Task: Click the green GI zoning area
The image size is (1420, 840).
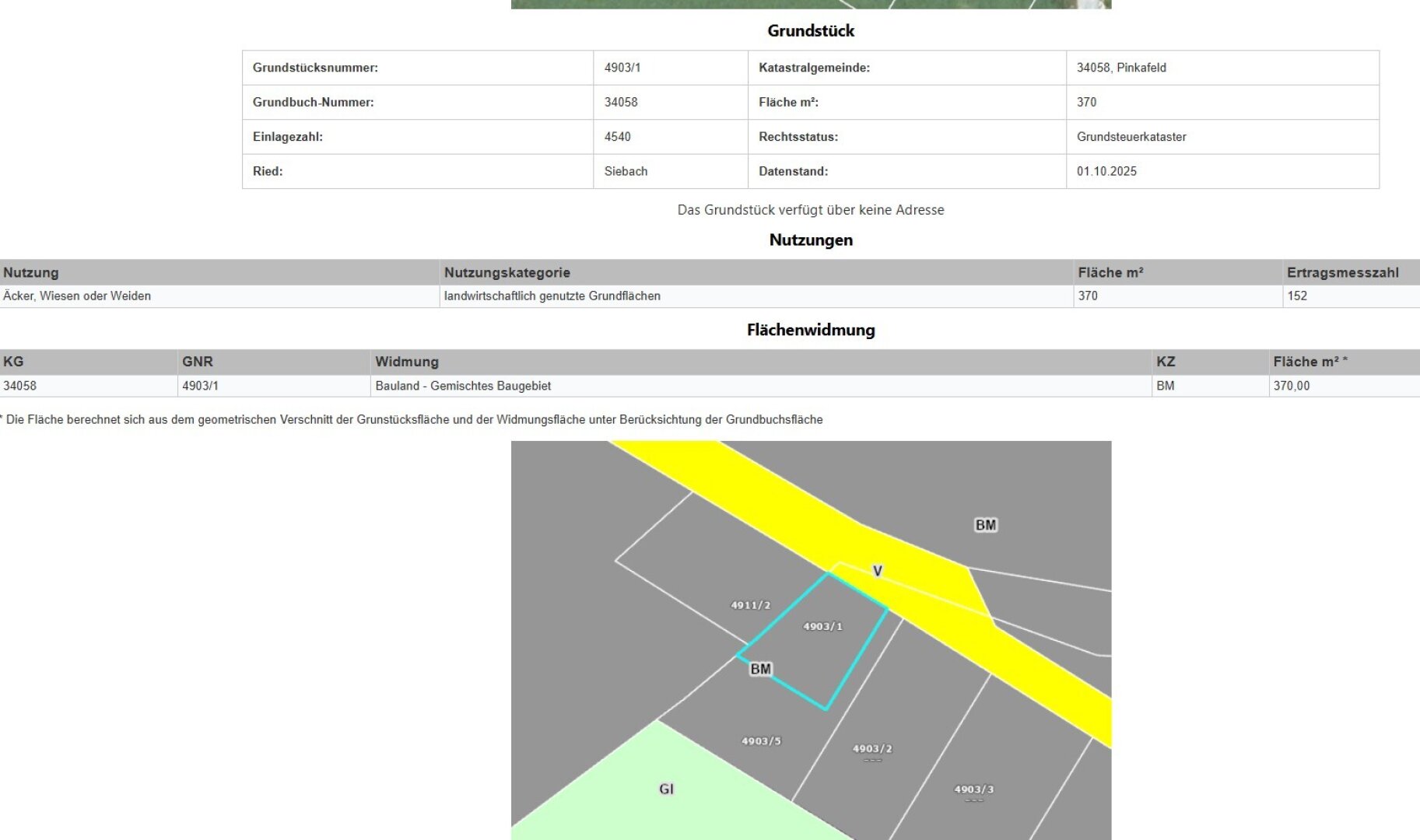Action: [665, 789]
